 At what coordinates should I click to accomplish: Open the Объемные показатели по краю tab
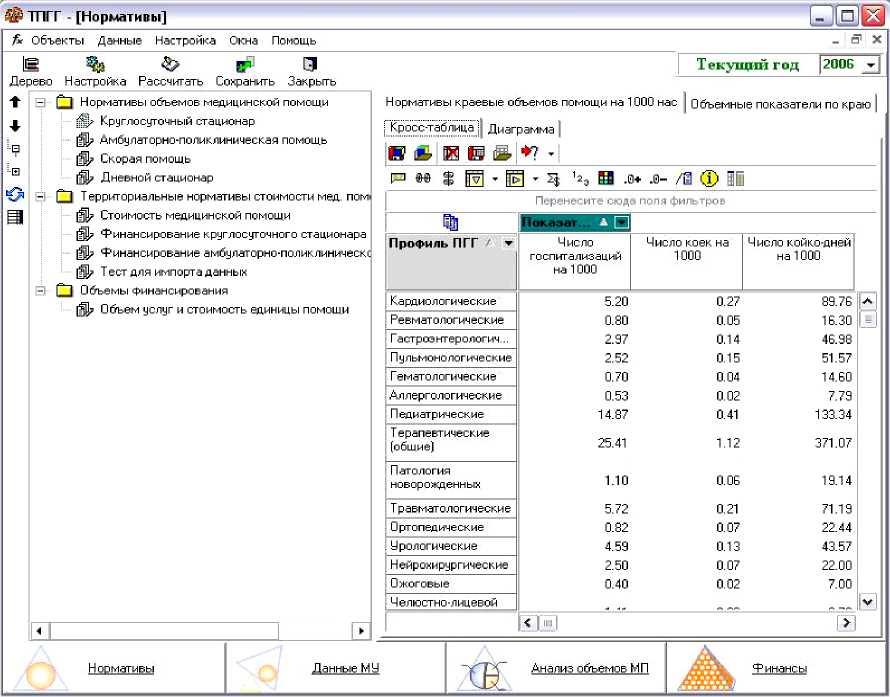click(x=781, y=103)
